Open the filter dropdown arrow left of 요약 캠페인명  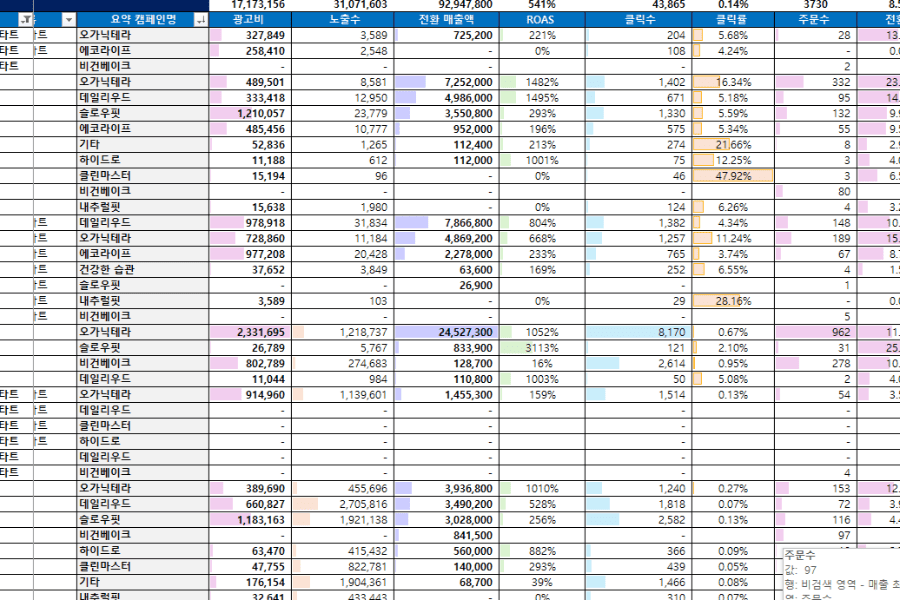pyautogui.click(x=69, y=20)
